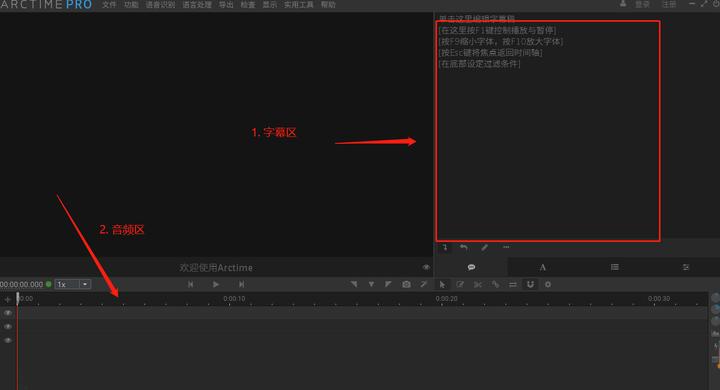Click the diagonal pen icon next to camera
The height and width of the screenshot is (390, 720).
(x=423, y=284)
